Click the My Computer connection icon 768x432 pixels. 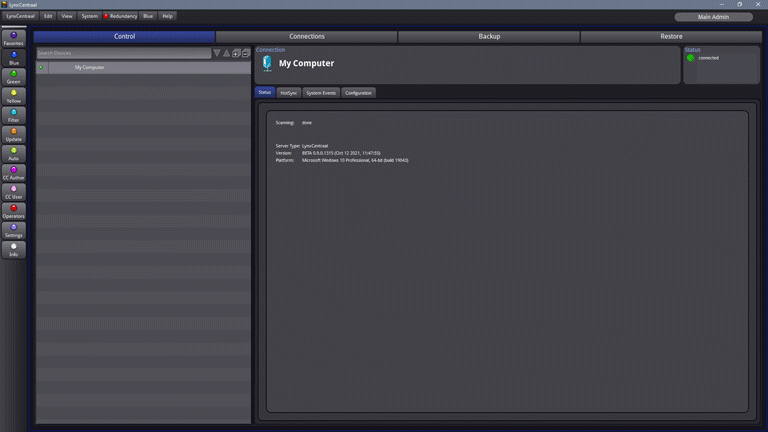[x=267, y=63]
